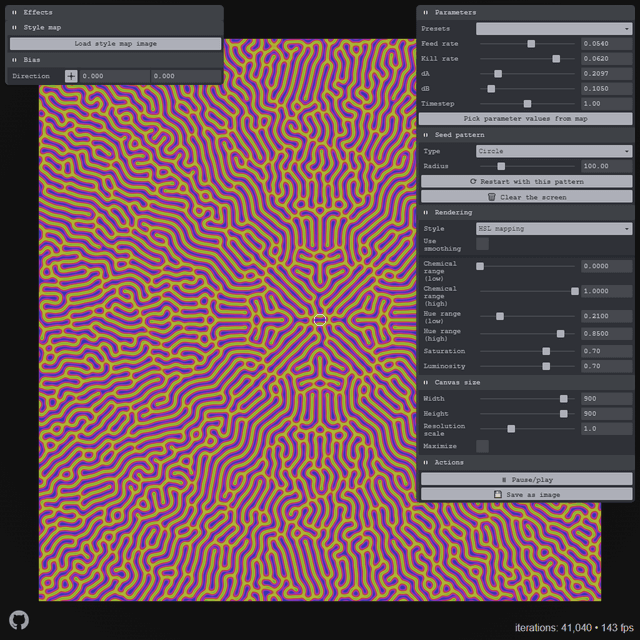
Task: Enable the Use smoothing checkbox
Action: tap(482, 243)
